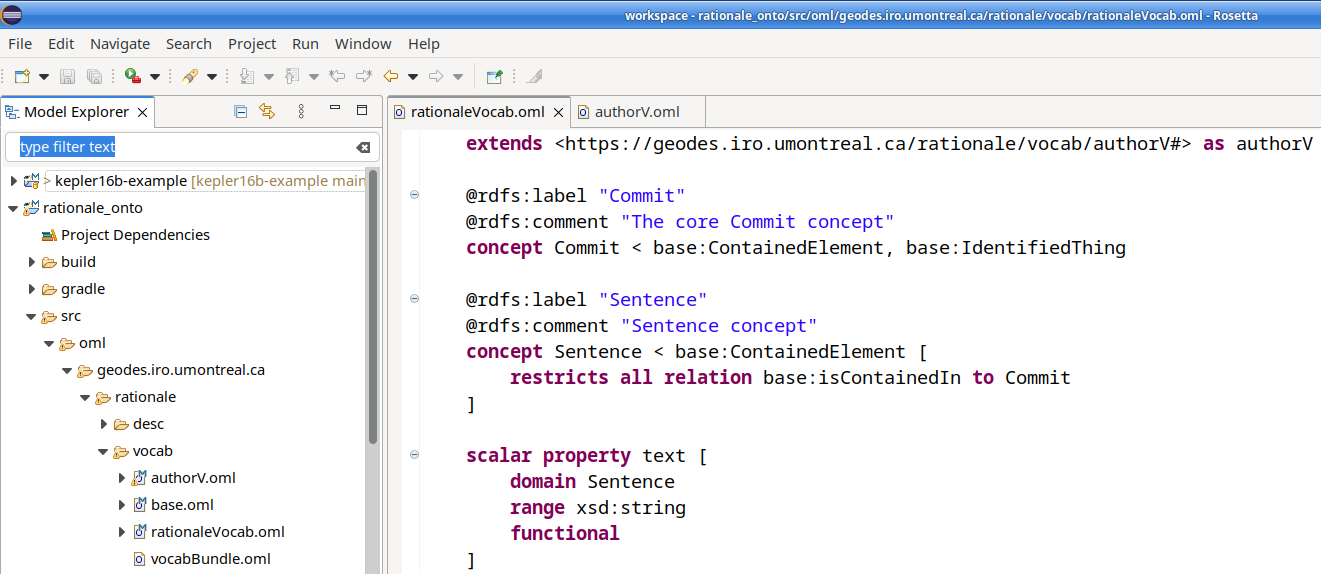
Task: Collapse the rationale_onto project
Action: pyautogui.click(x=13, y=208)
